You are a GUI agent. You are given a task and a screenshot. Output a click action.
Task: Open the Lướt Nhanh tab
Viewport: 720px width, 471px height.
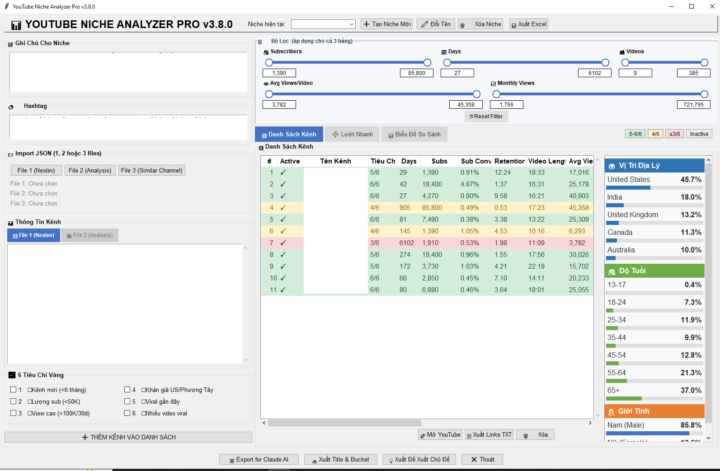(353, 135)
